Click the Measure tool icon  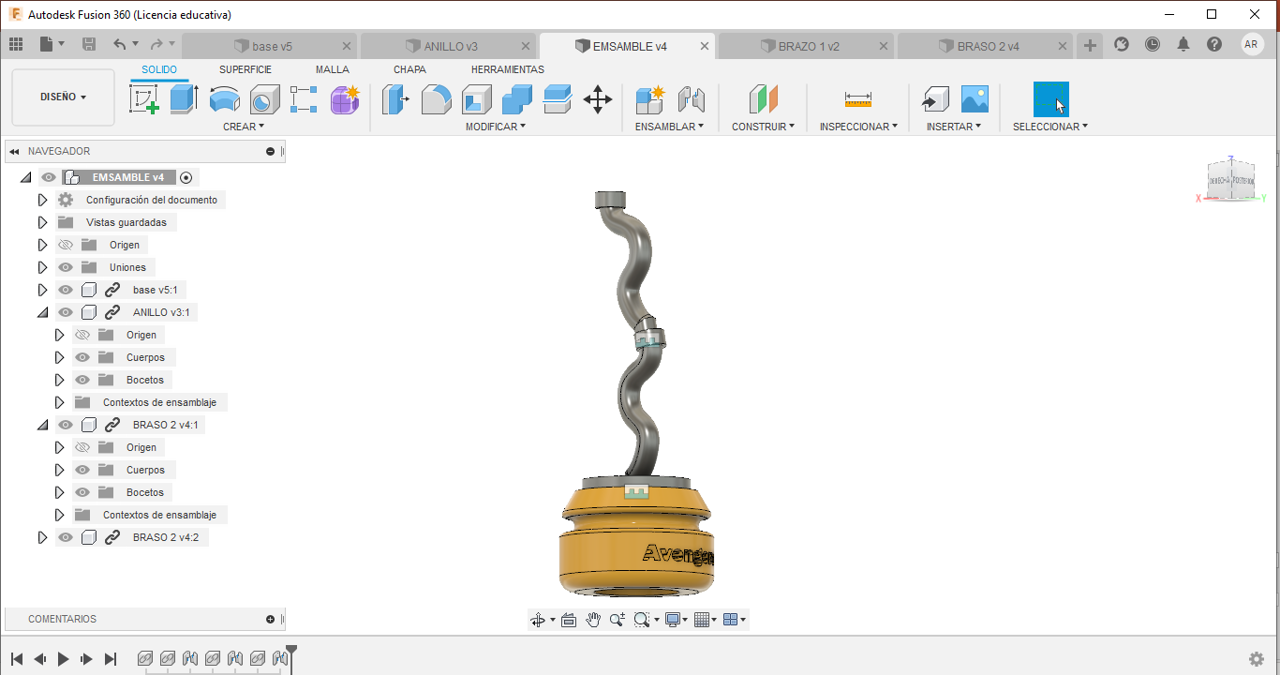[x=858, y=99]
